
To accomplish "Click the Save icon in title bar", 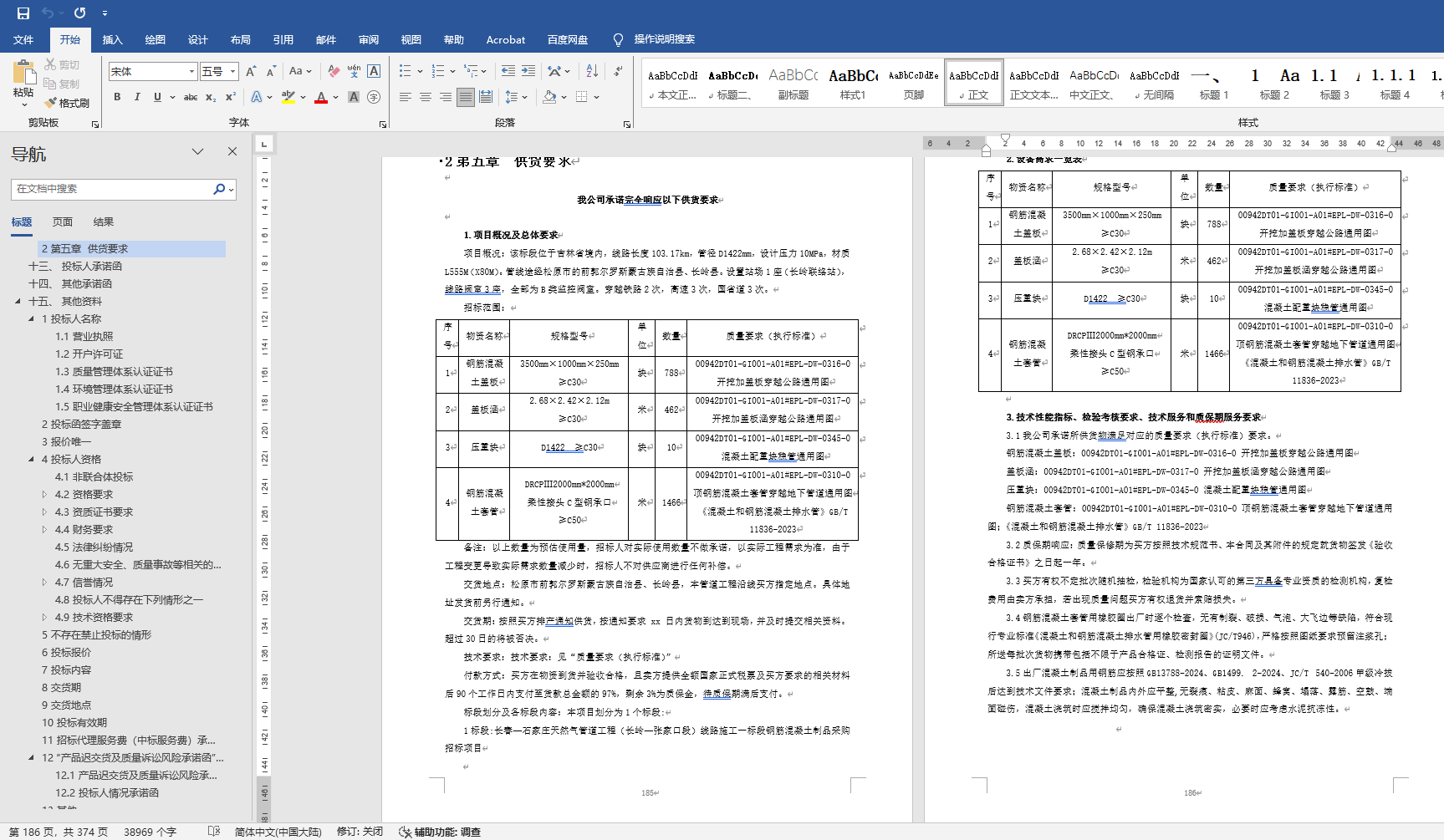I will [23, 13].
